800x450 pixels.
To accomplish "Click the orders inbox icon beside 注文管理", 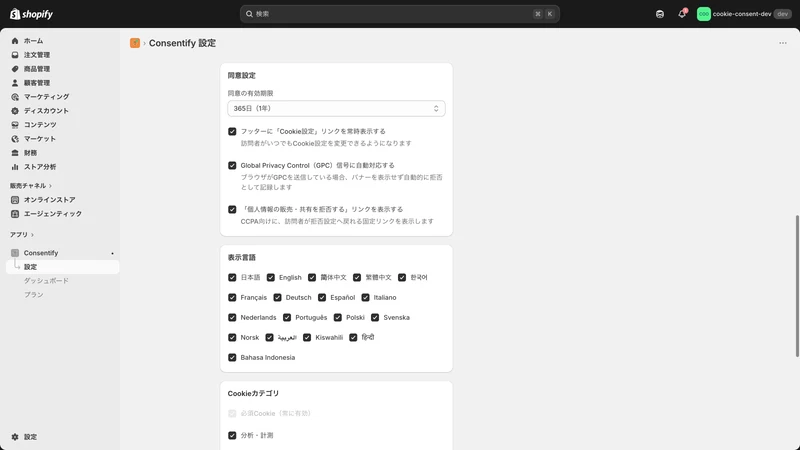I will coord(15,55).
